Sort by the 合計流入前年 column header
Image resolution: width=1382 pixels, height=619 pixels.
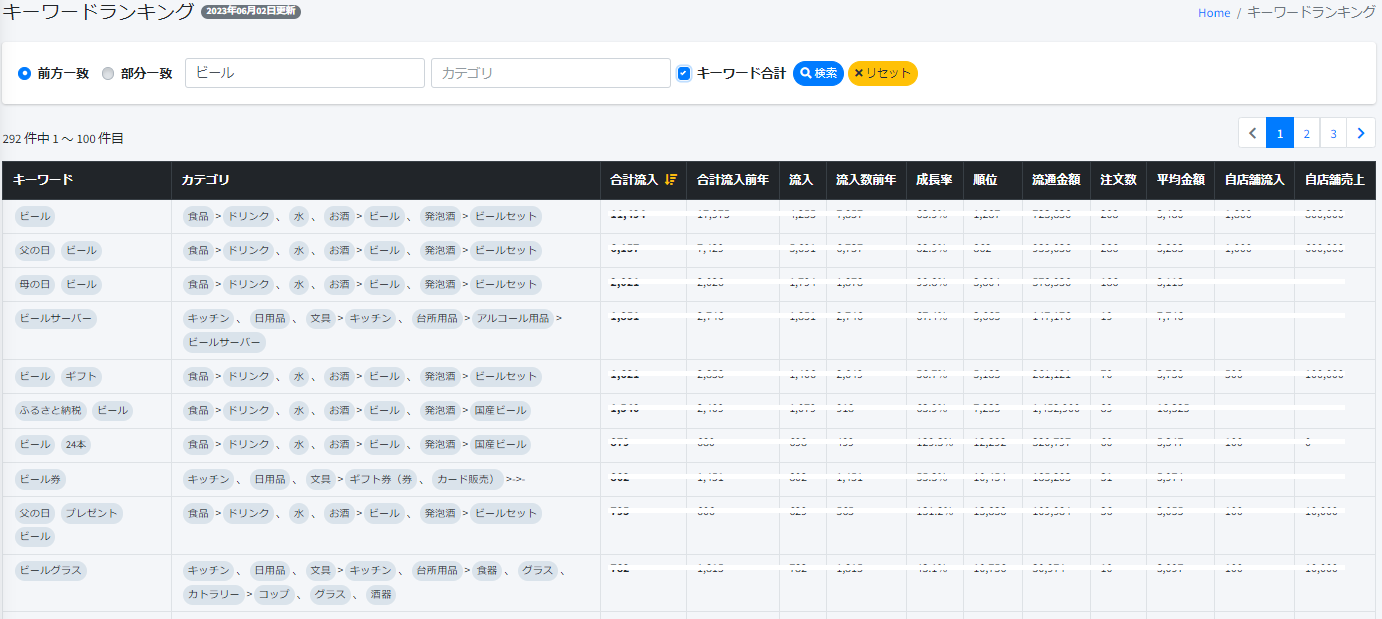click(x=733, y=180)
